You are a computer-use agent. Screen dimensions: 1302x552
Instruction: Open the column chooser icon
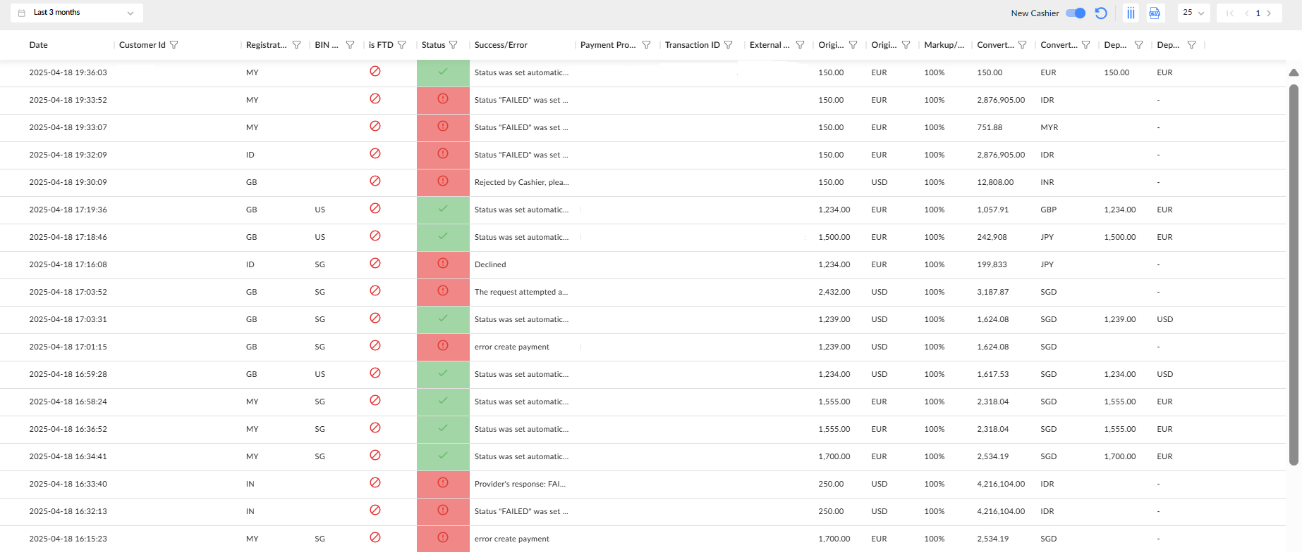[1131, 13]
